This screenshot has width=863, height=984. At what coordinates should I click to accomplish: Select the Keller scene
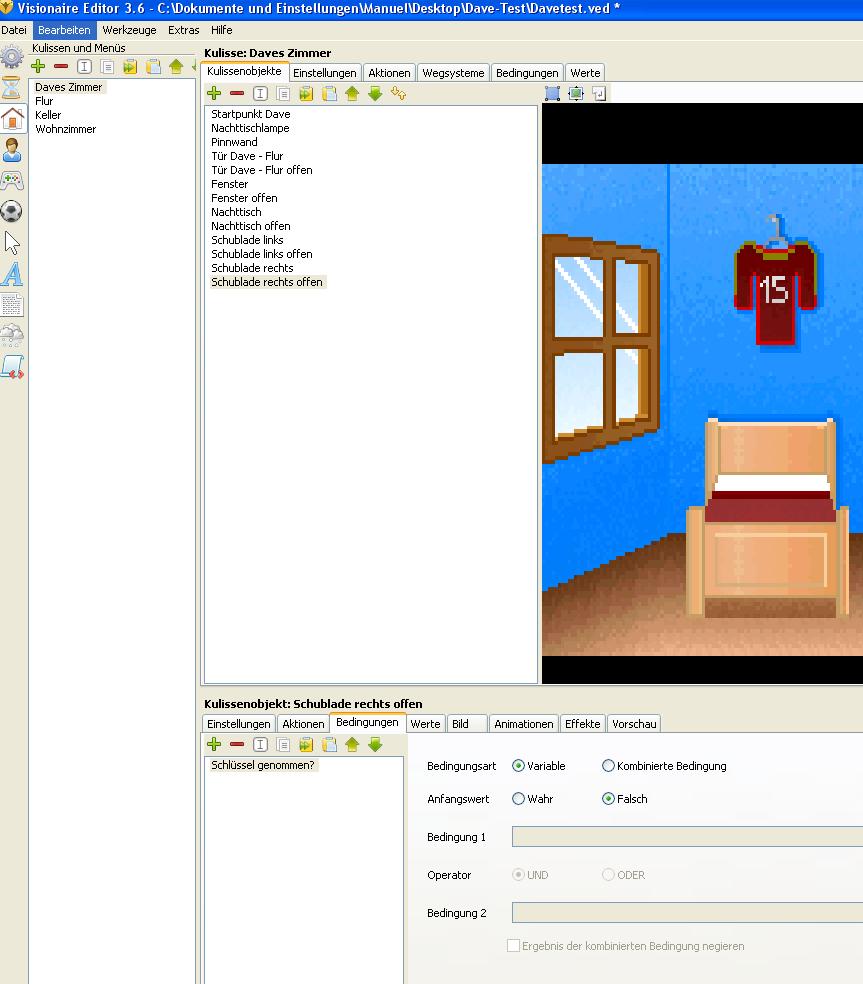pos(48,115)
